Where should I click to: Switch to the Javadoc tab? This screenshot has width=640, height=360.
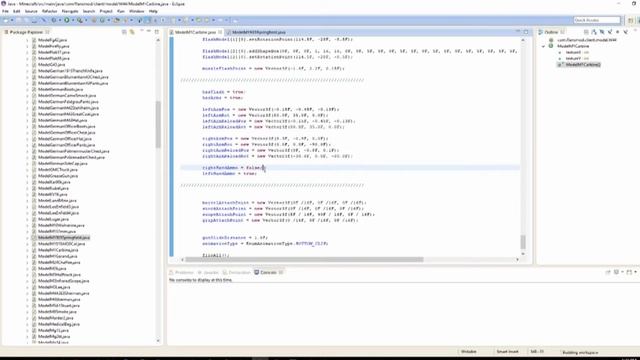pyautogui.click(x=209, y=272)
